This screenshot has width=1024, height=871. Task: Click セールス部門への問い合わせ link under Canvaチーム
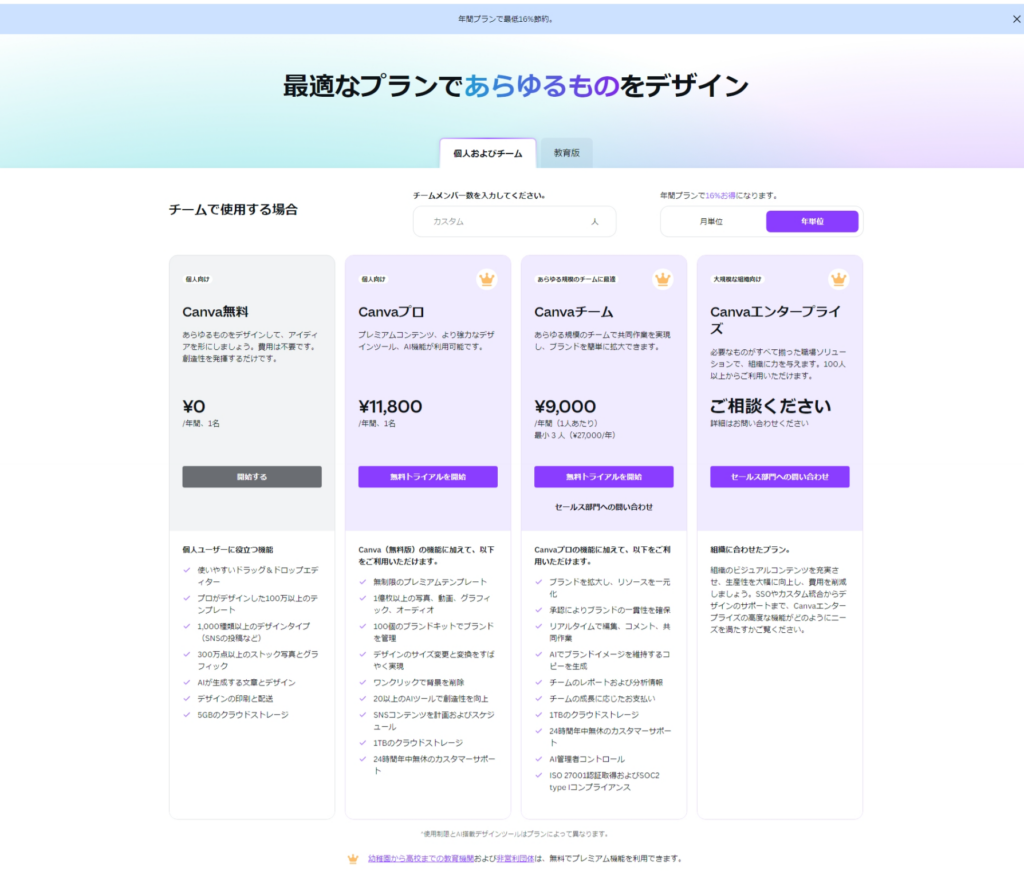coord(603,507)
